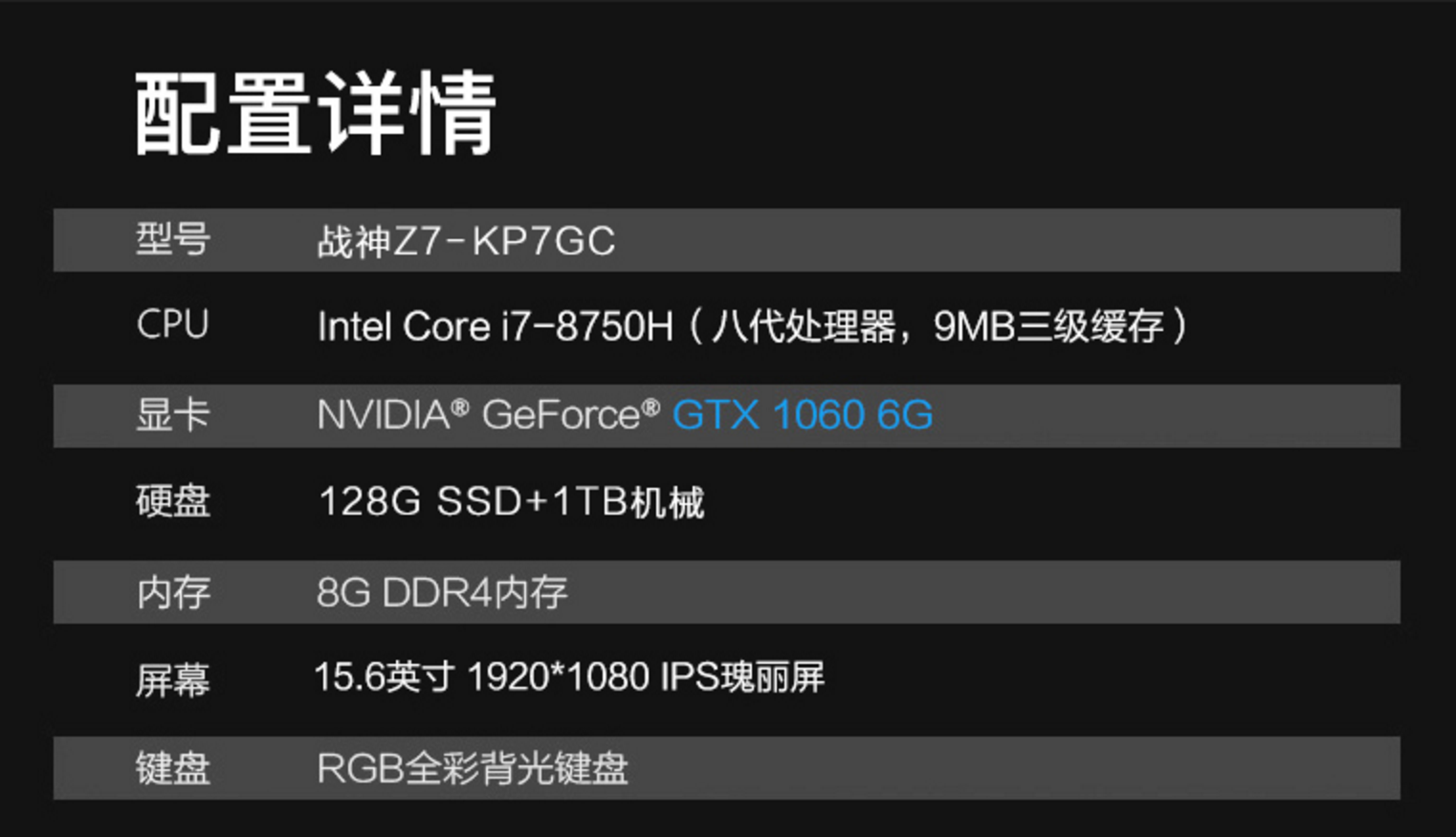Select the CPU row label
The image size is (1456, 837).
click(172, 325)
